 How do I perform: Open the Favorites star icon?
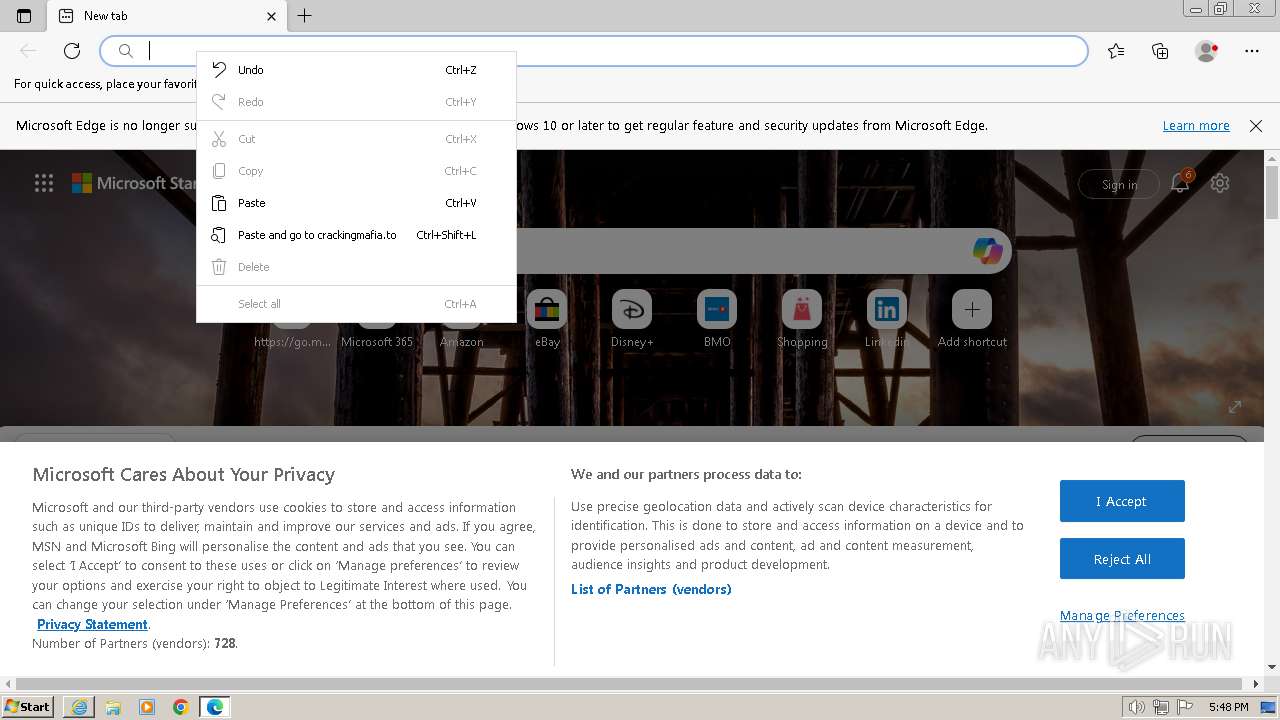[x=1116, y=51]
